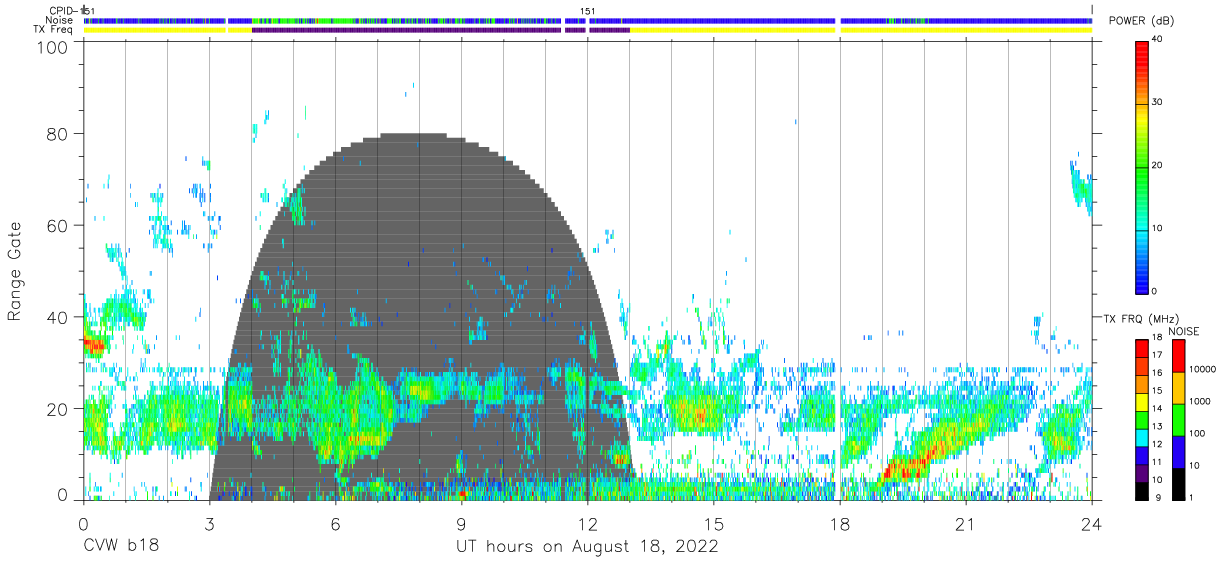Select the orange 1000 NOISE legend block
The image size is (1228, 567).
1179,388
